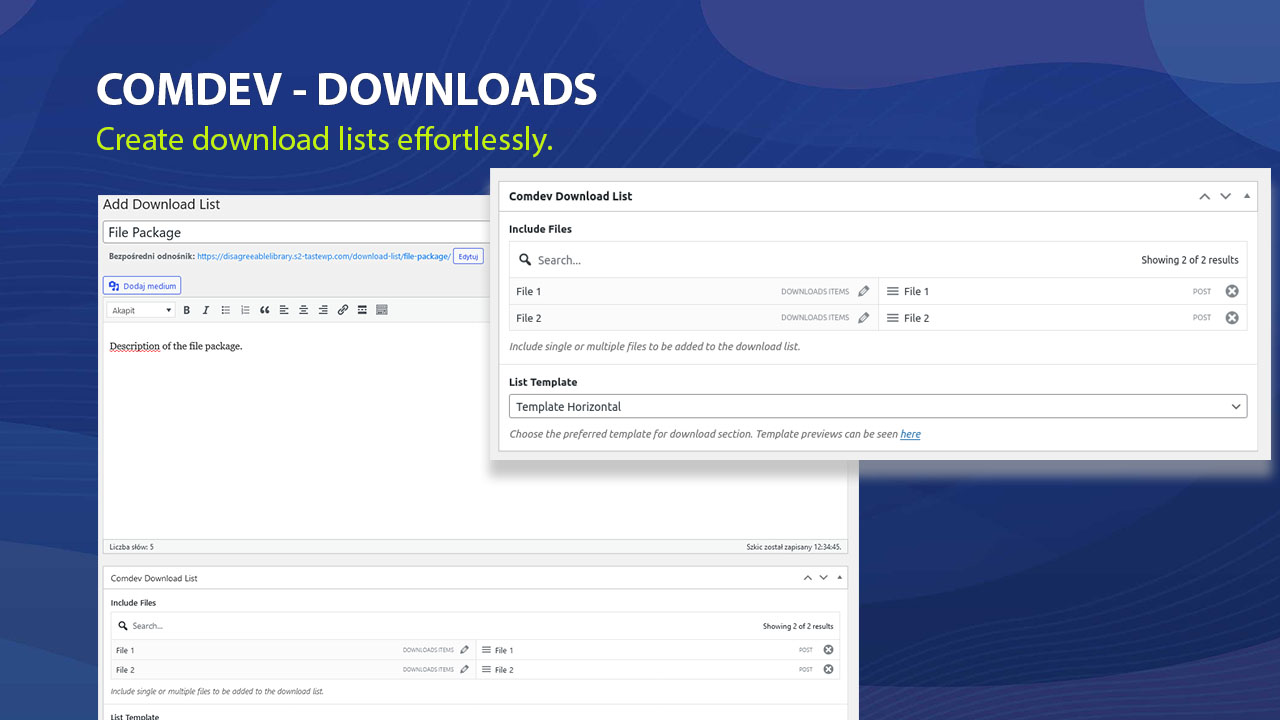Align text left in the editor

(284, 310)
